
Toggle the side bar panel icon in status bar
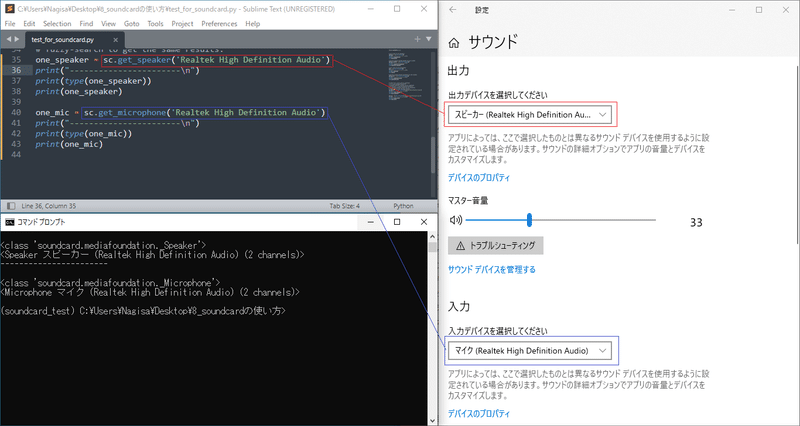pos(10,206)
